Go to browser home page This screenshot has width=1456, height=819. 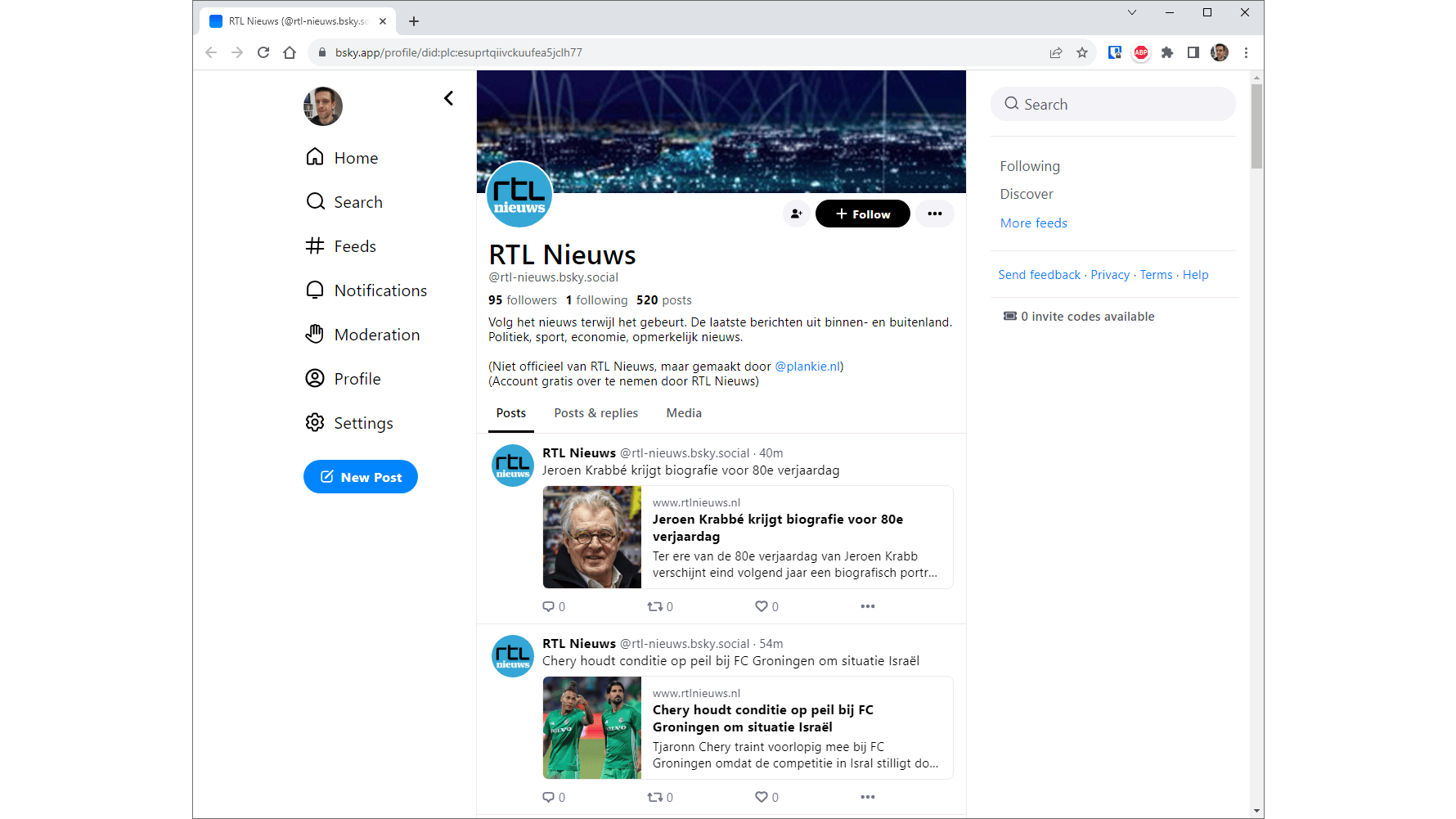click(290, 52)
